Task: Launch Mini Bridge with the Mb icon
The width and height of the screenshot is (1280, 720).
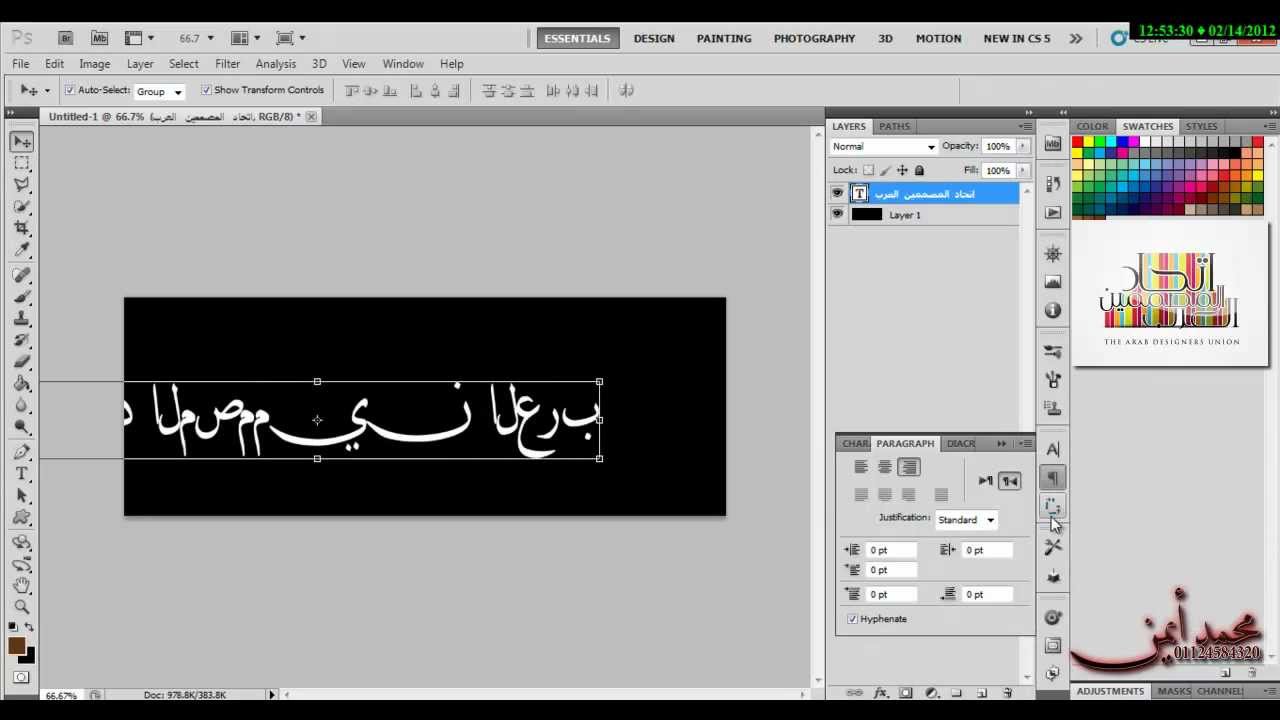Action: pos(99,38)
